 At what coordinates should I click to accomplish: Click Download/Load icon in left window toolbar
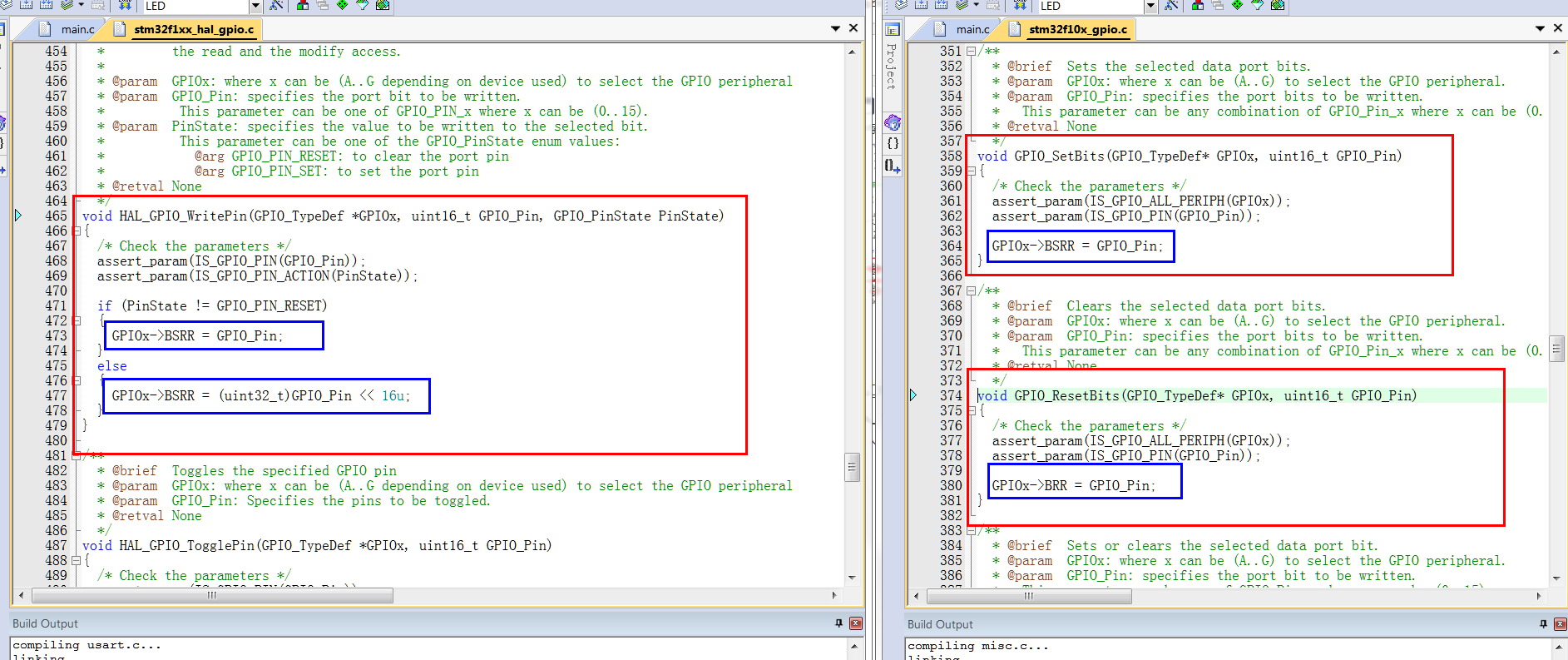pyautogui.click(x=125, y=5)
